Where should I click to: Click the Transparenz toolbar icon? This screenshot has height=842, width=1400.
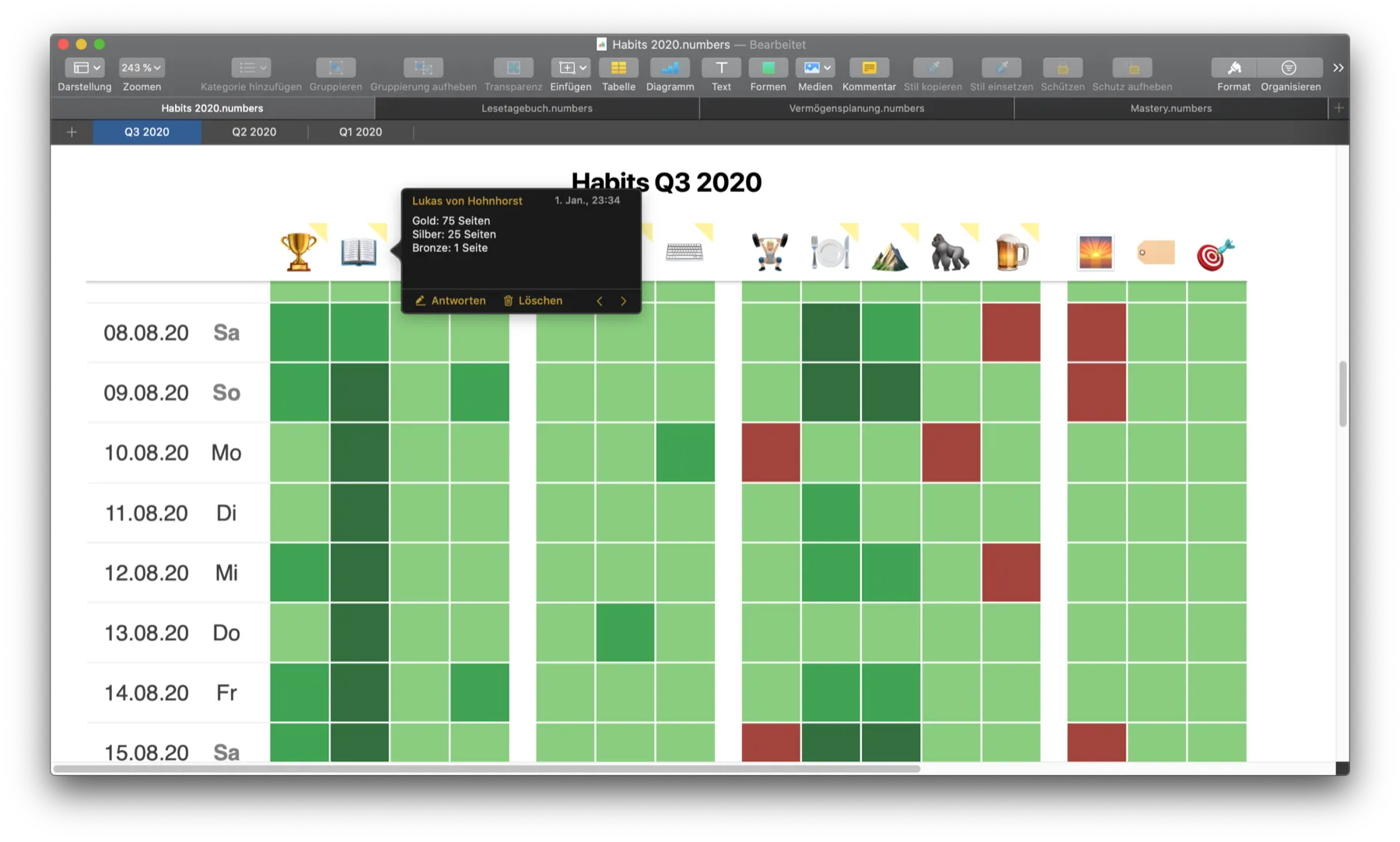pos(513,68)
